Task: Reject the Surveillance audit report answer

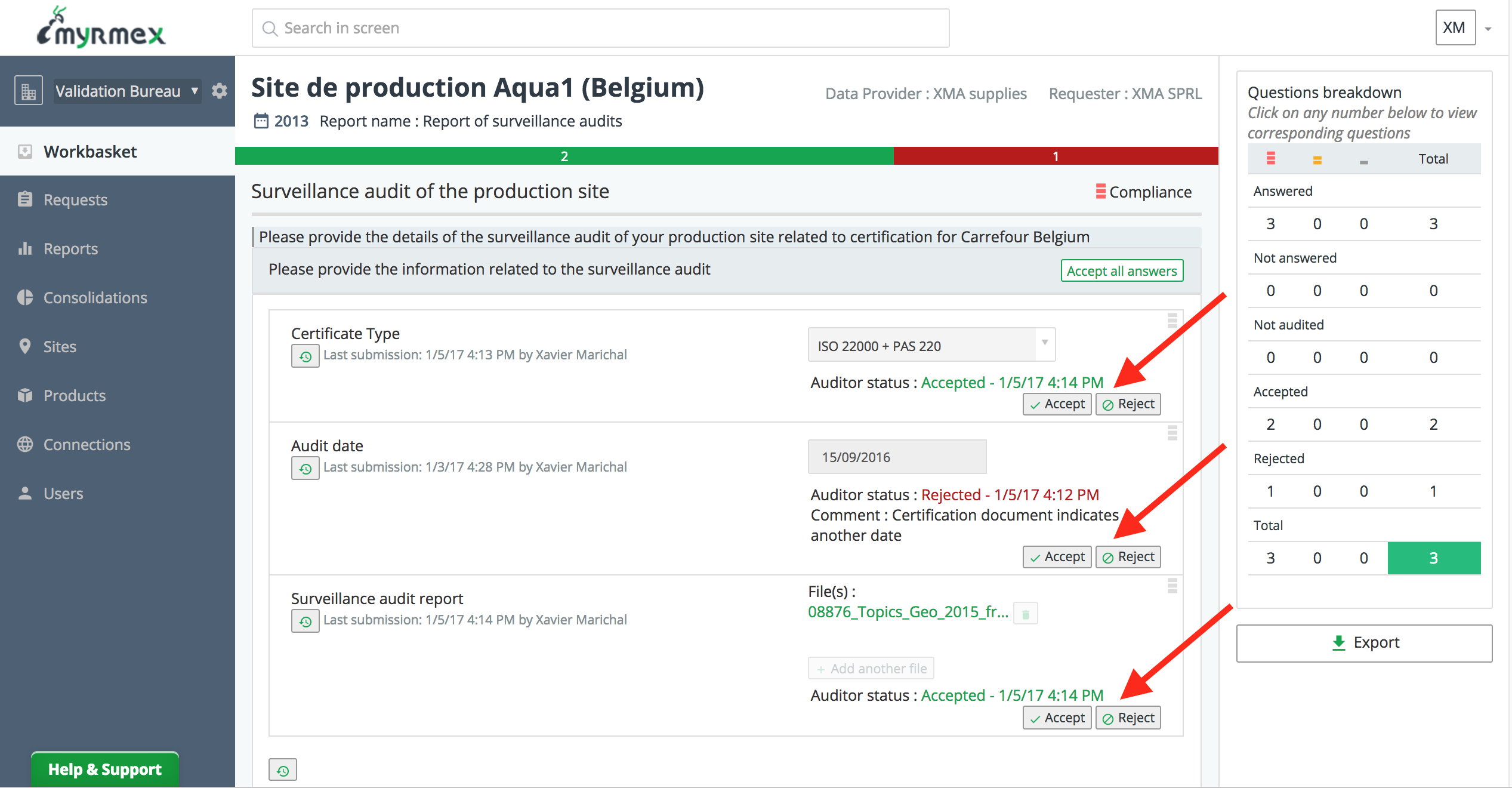Action: [x=1128, y=718]
